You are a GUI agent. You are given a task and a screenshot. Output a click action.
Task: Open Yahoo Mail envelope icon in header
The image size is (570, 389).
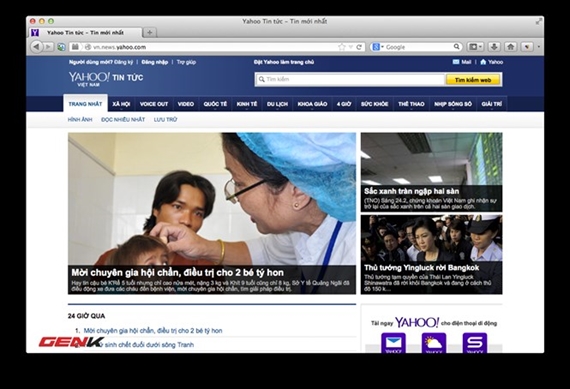coord(455,62)
